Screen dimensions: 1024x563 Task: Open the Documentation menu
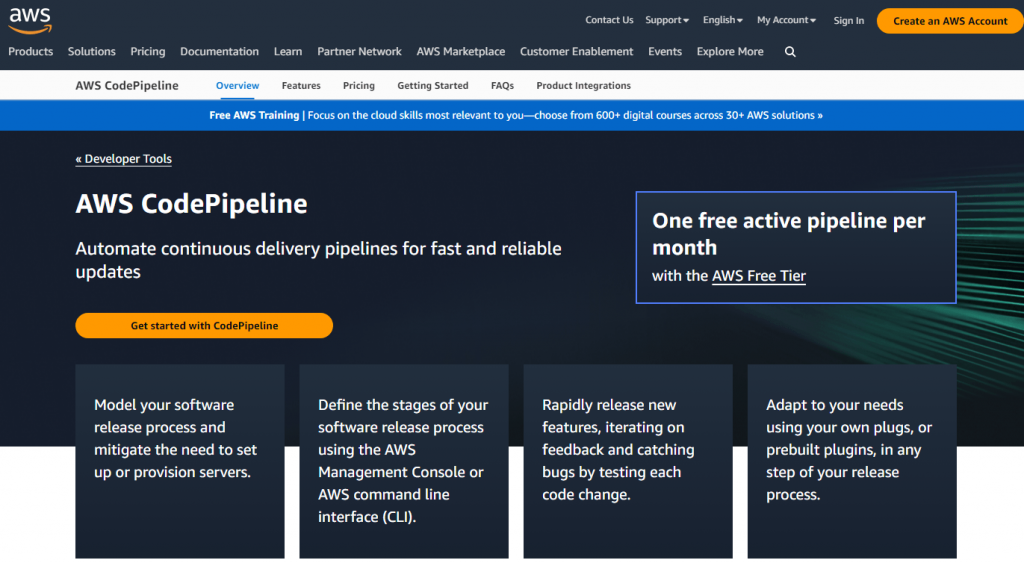[219, 52]
